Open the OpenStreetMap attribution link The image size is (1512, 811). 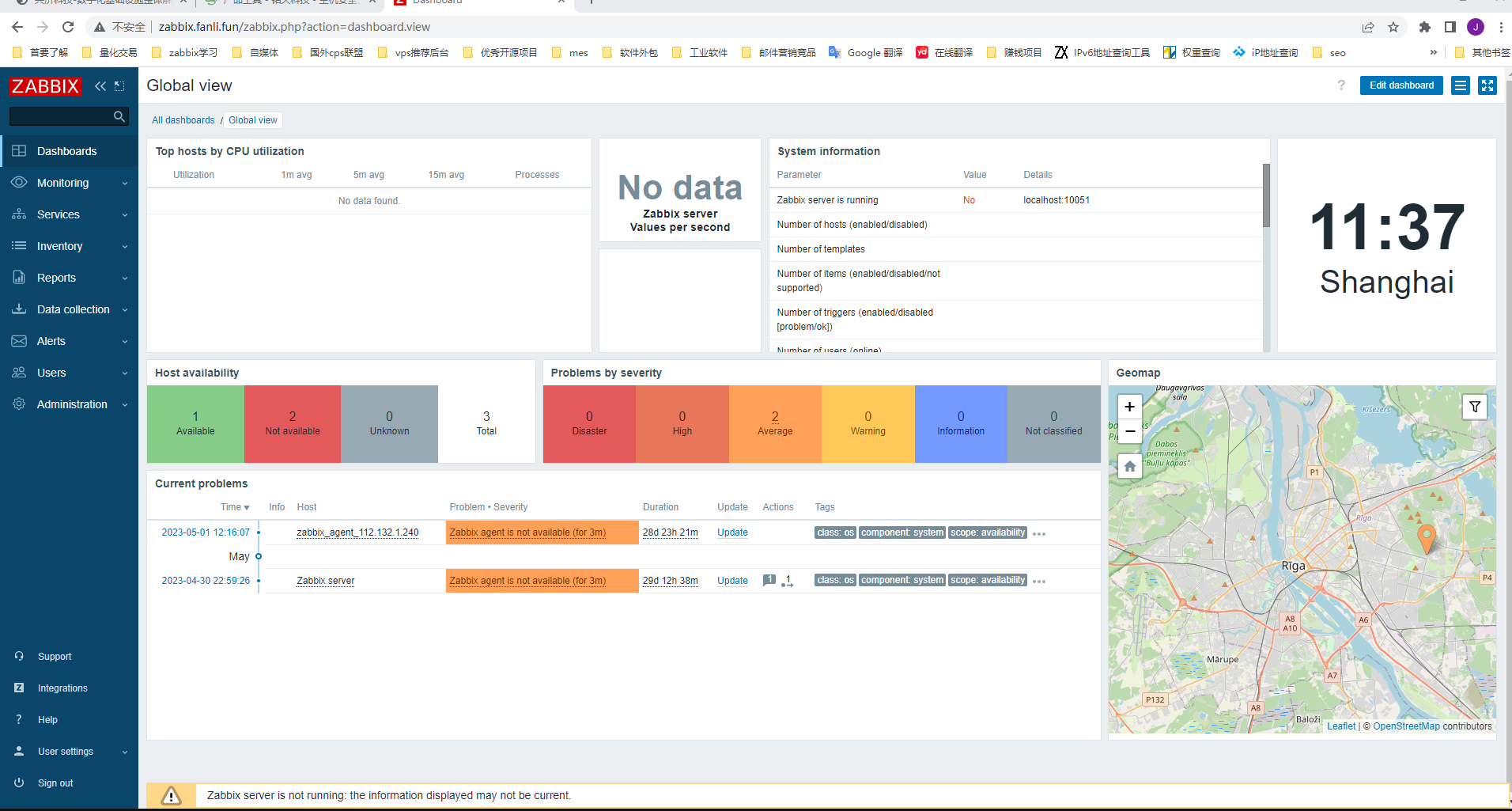[x=1406, y=726]
